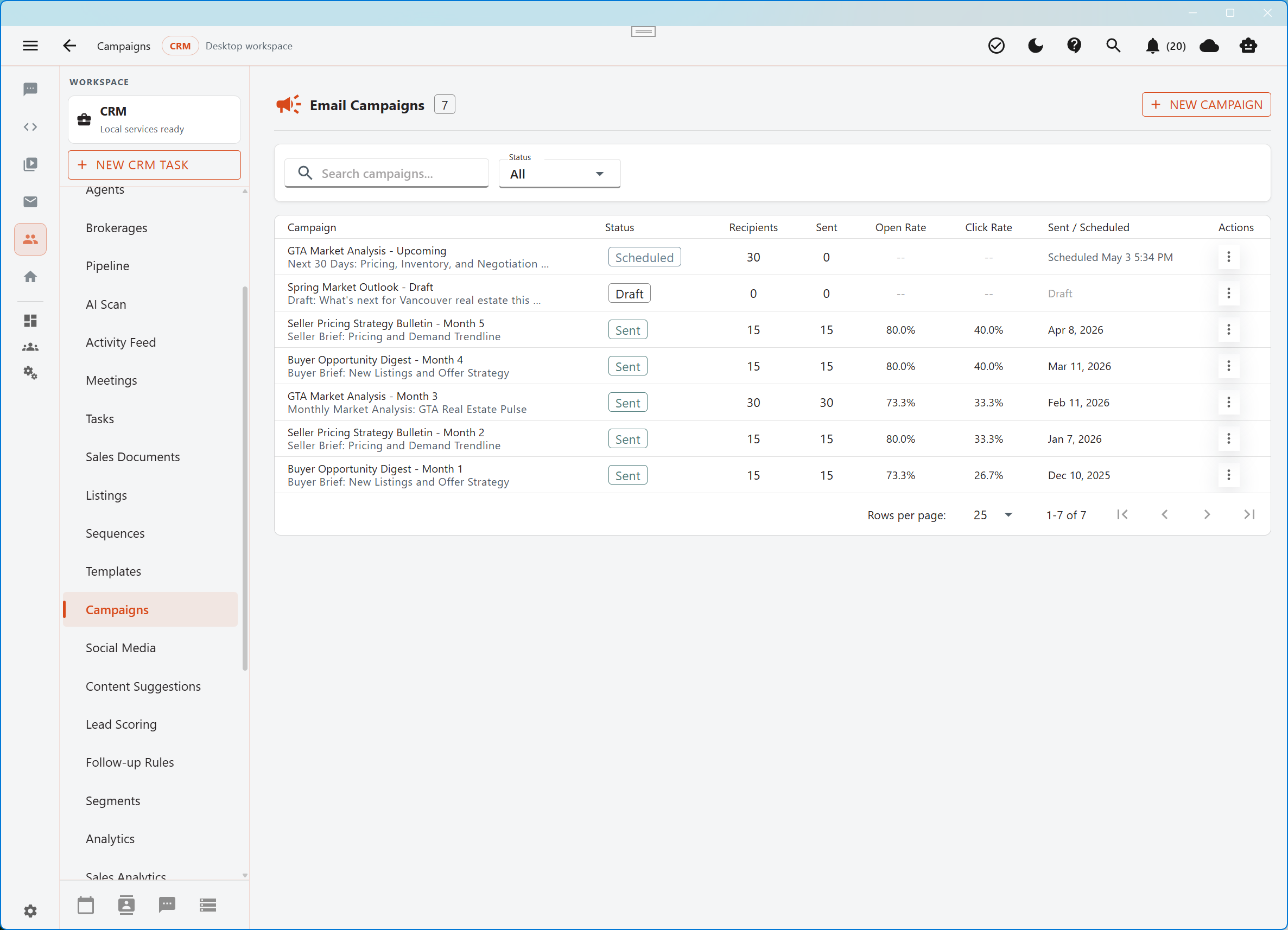The image size is (1288, 930).
Task: Open Sequences in the sidebar
Action: pyautogui.click(x=150, y=533)
